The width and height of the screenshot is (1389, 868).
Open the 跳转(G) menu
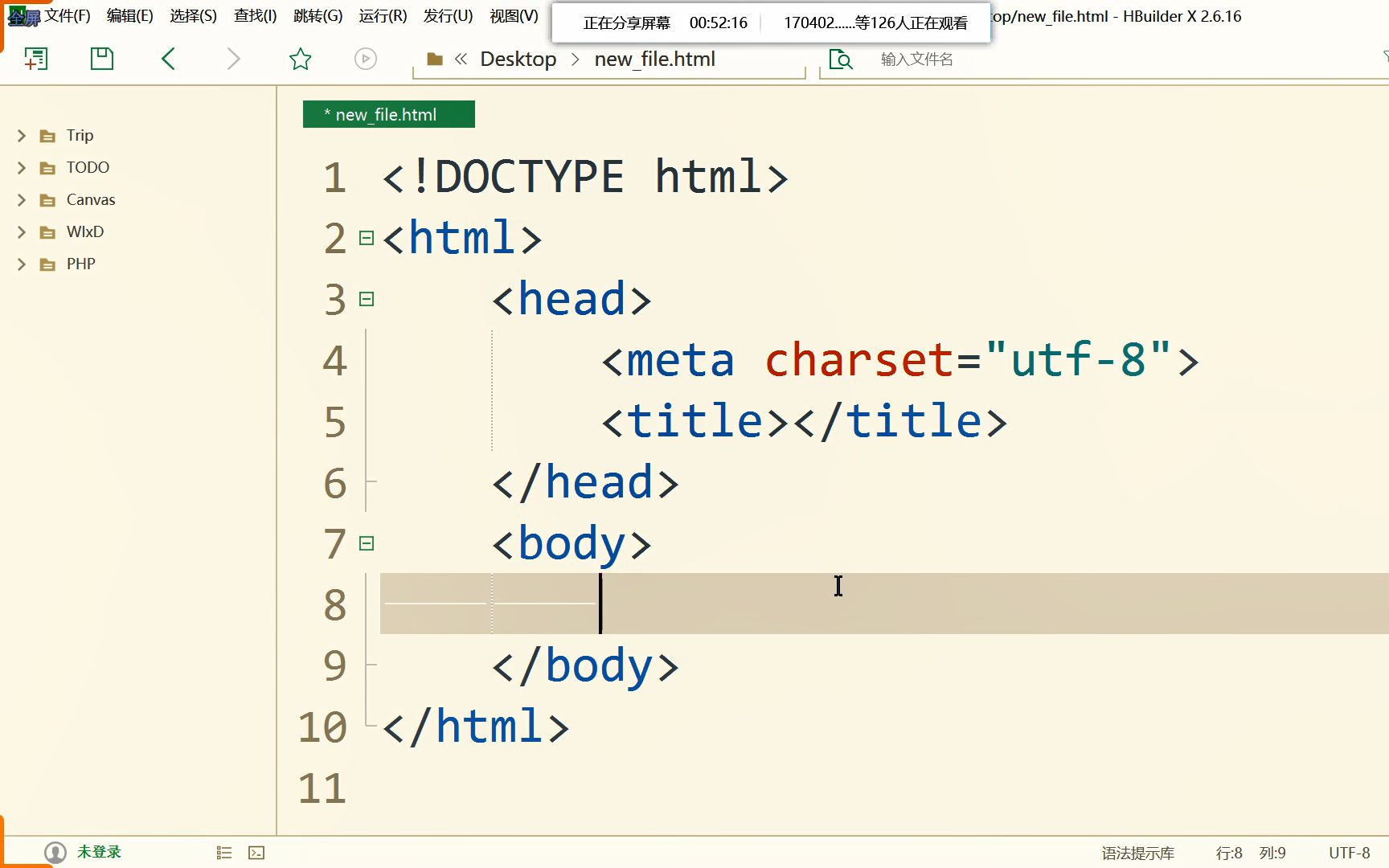318,16
